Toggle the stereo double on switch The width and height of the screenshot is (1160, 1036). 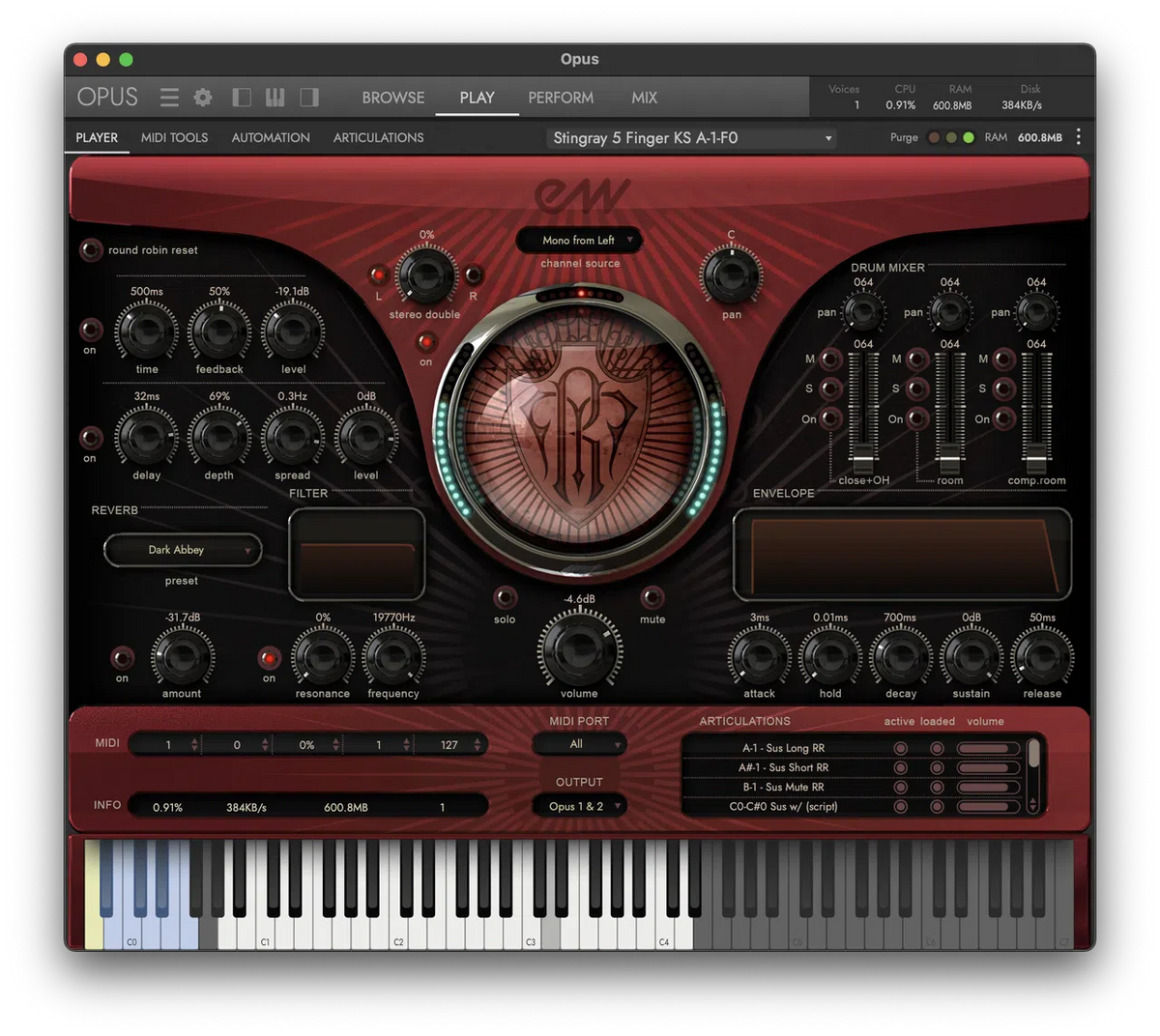click(426, 342)
